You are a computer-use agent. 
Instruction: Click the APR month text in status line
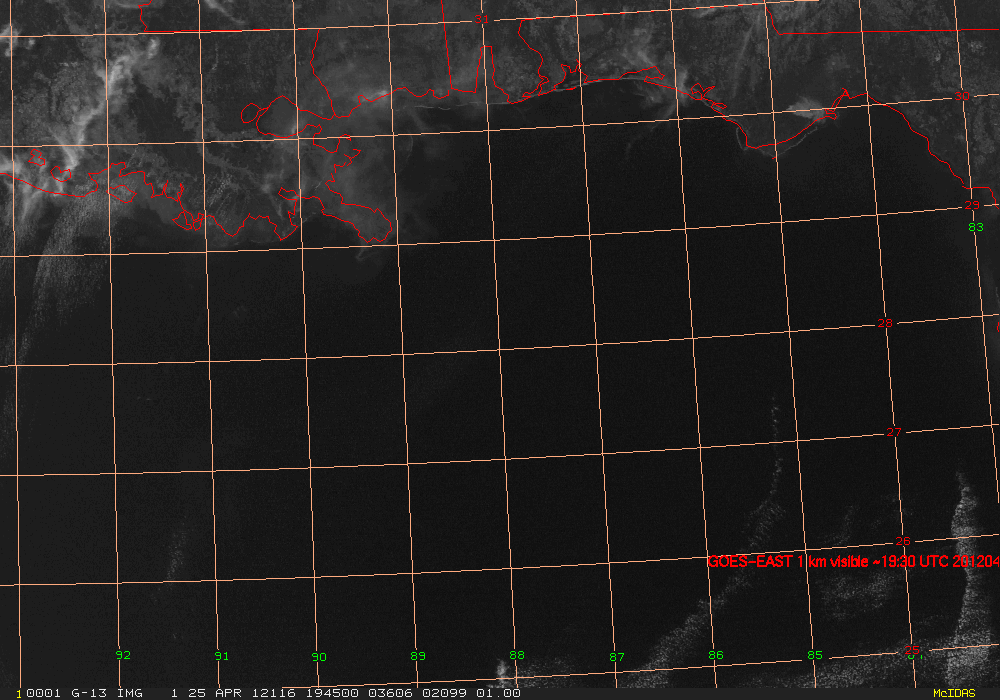(x=228, y=693)
